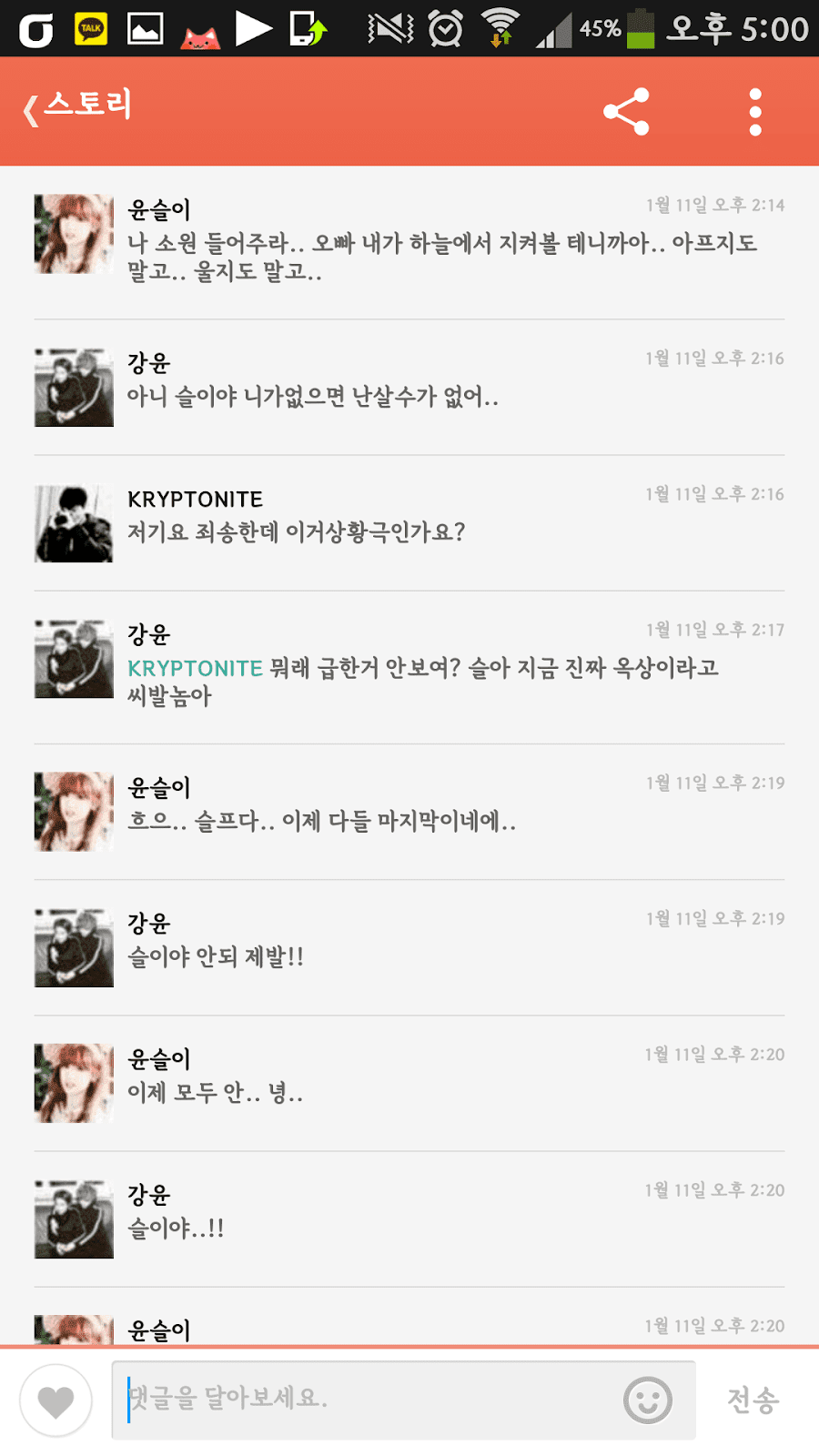Tap the battery indicator icon
Image resolution: width=819 pixels, height=1456 pixels.
641,28
